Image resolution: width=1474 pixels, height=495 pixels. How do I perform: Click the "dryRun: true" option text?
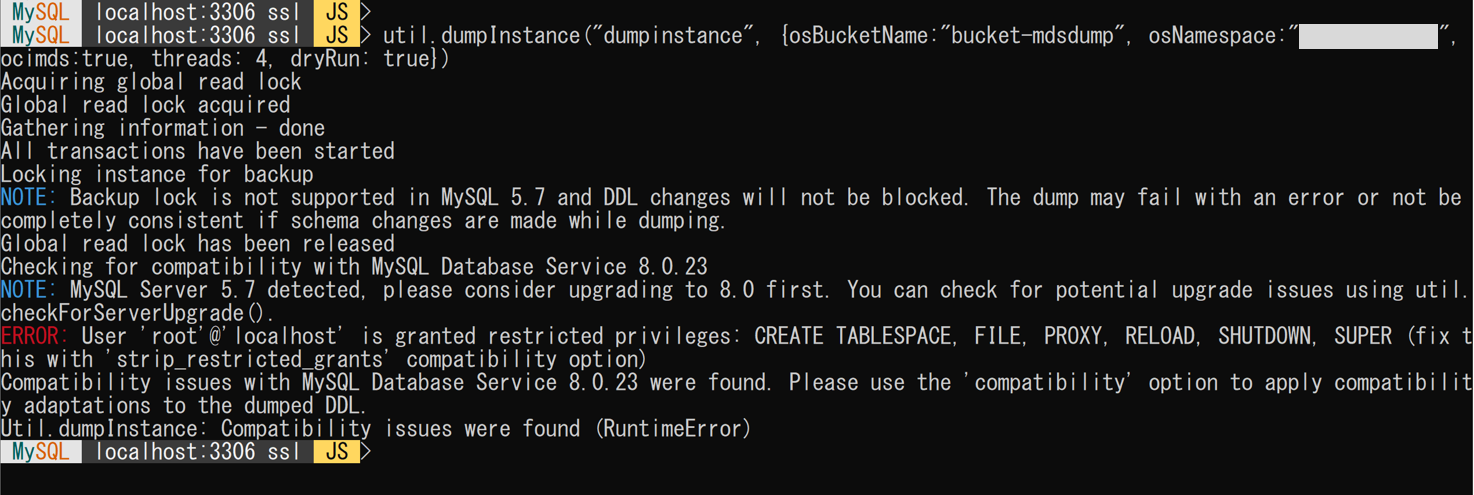[x=363, y=59]
